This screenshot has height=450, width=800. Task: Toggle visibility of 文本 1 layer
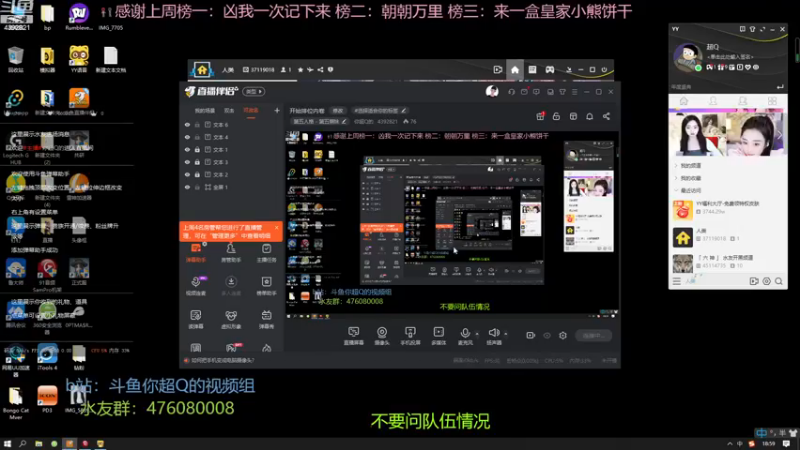(187, 149)
